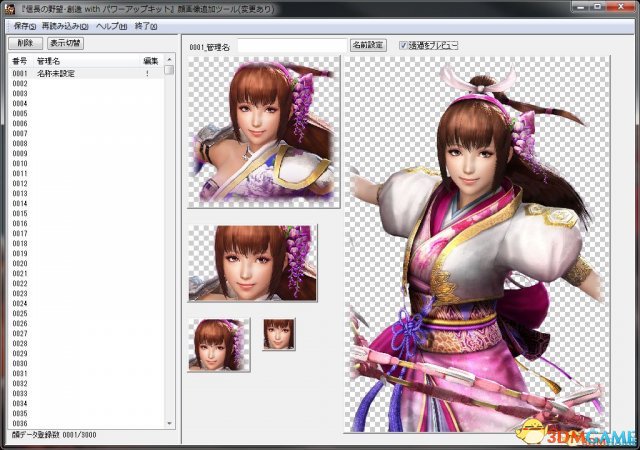Focus the 管理名 text input field
The image size is (640, 450).
coord(292,45)
